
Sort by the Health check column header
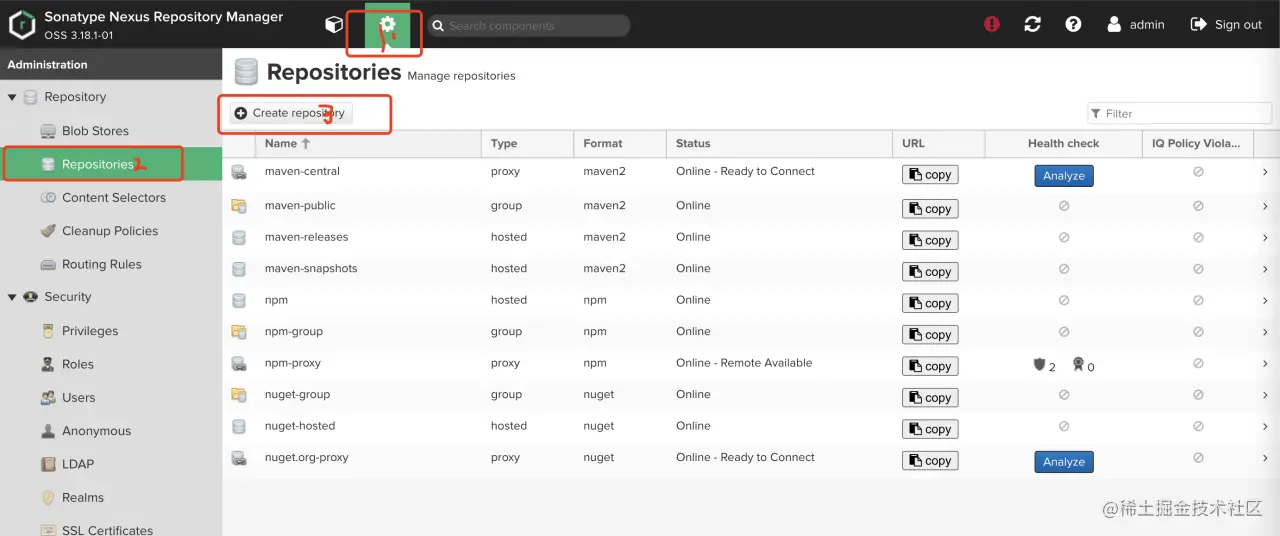[1063, 143]
